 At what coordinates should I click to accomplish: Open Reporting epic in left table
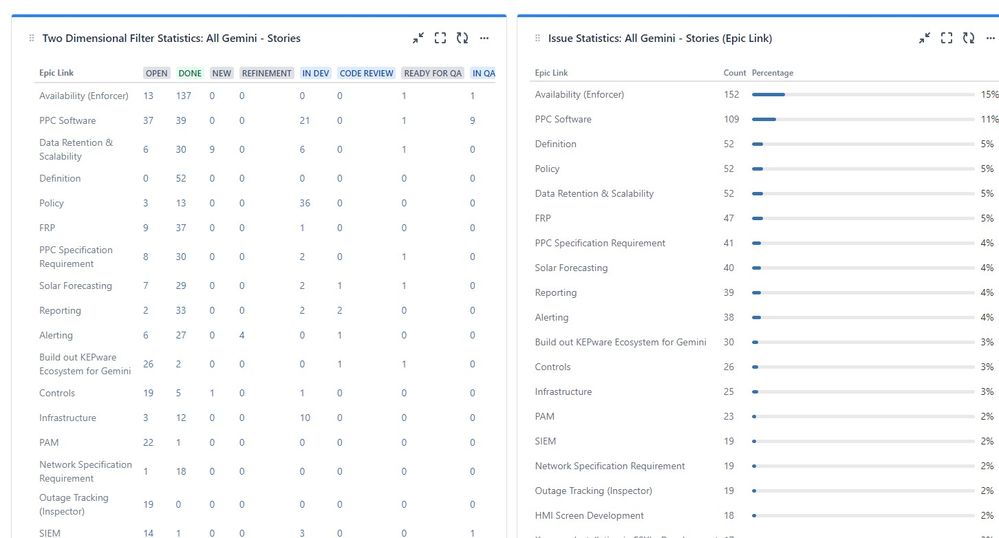(60, 310)
